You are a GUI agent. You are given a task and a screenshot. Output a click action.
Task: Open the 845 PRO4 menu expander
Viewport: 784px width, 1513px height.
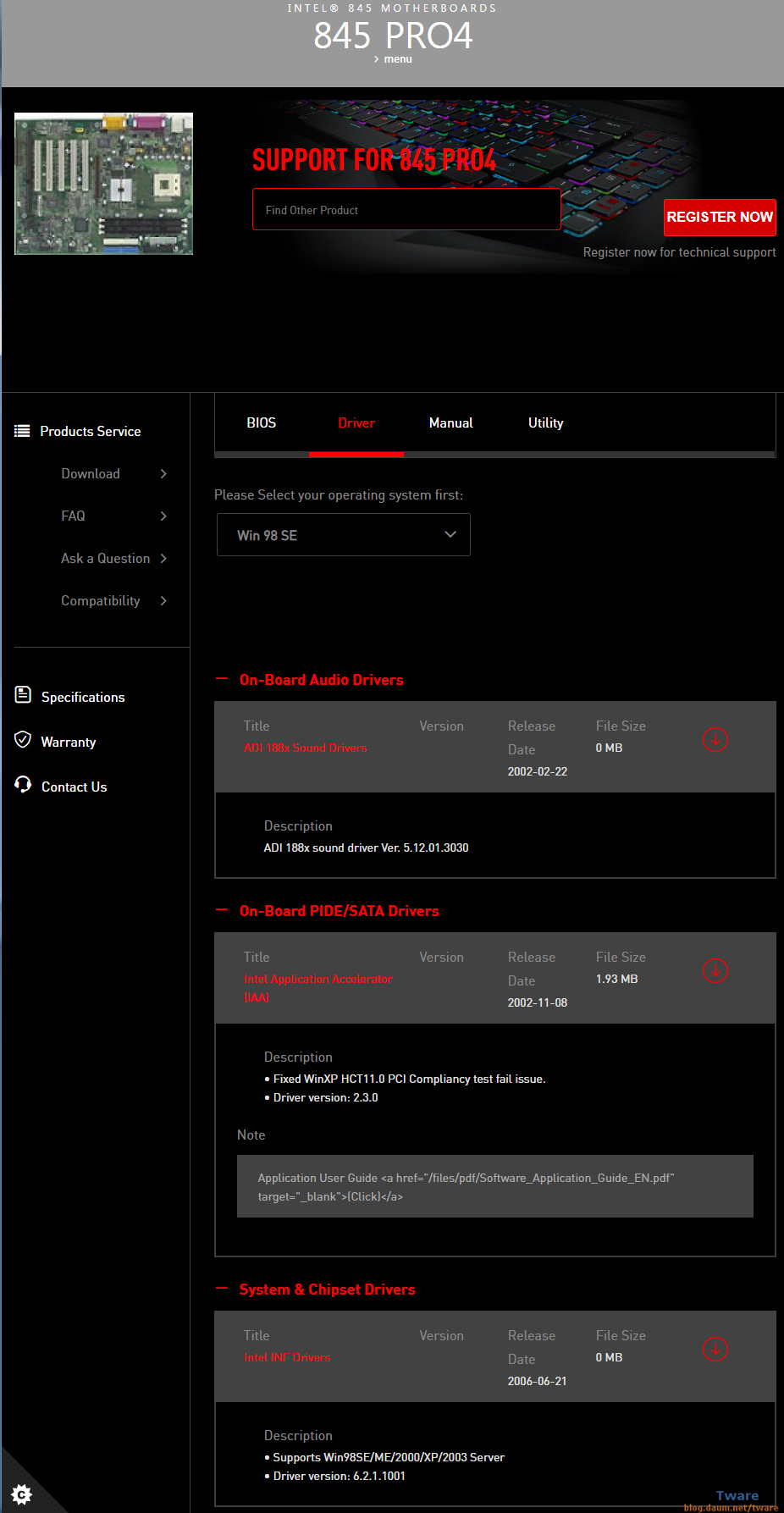393,59
